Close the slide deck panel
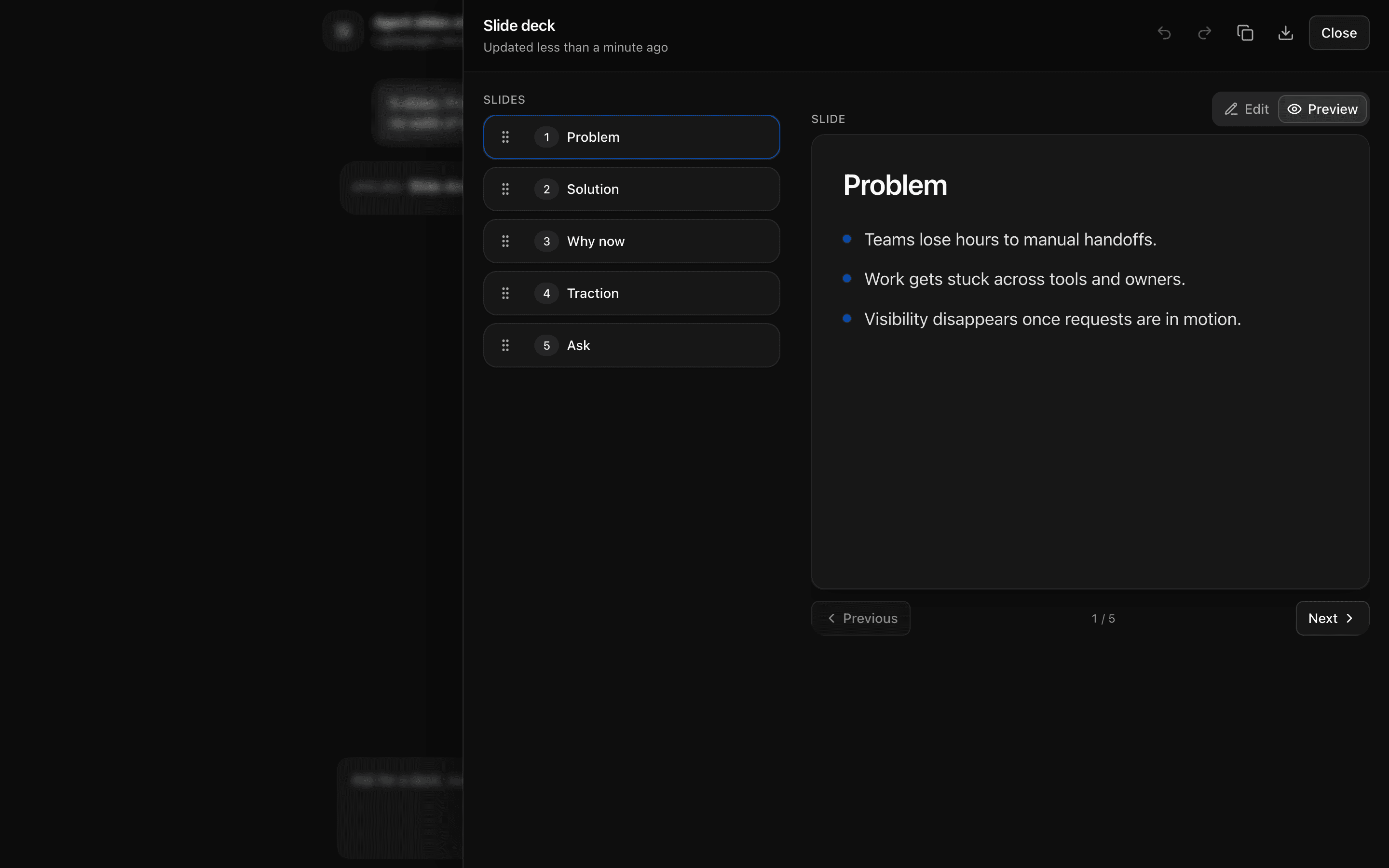 click(x=1338, y=33)
